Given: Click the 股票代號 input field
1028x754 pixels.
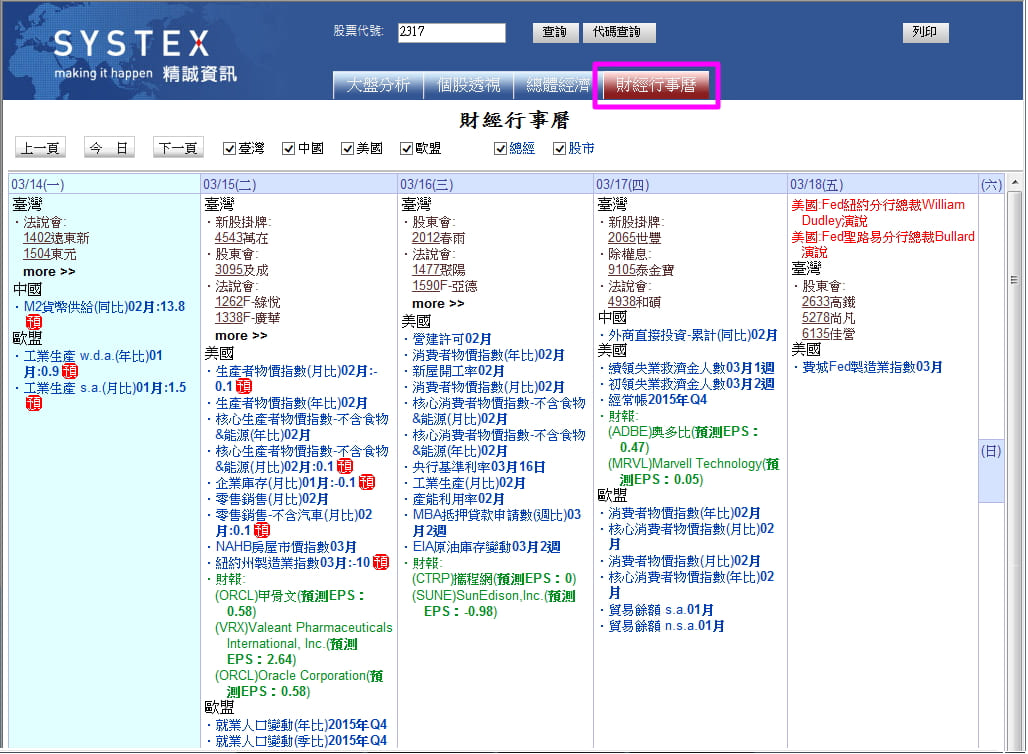Looking at the screenshot, I should coord(452,32).
